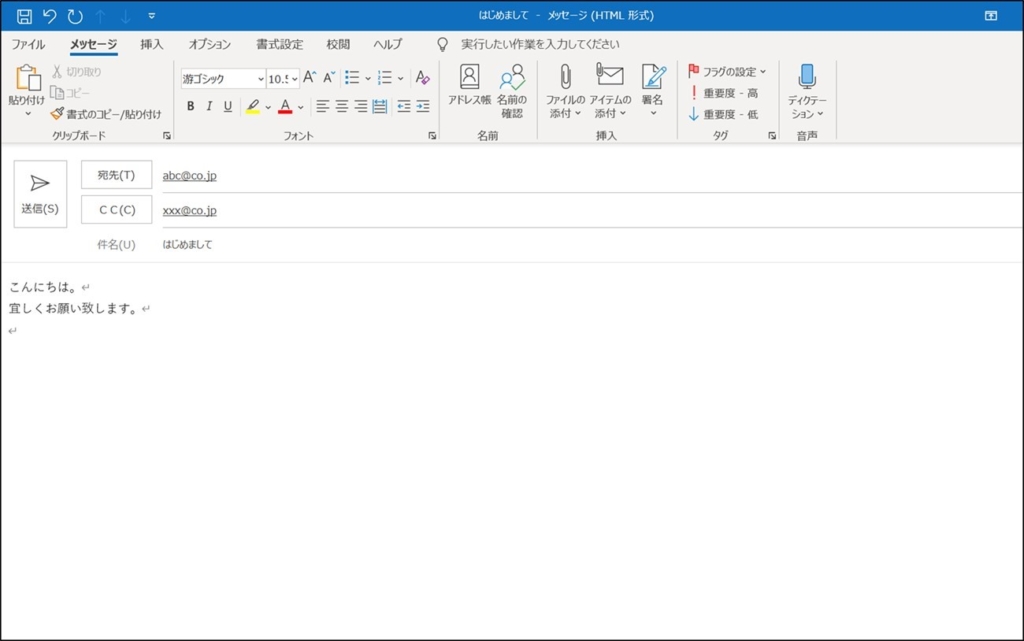The width and height of the screenshot is (1024, 641).
Task: Decrease indent of paragraph
Action: point(404,106)
